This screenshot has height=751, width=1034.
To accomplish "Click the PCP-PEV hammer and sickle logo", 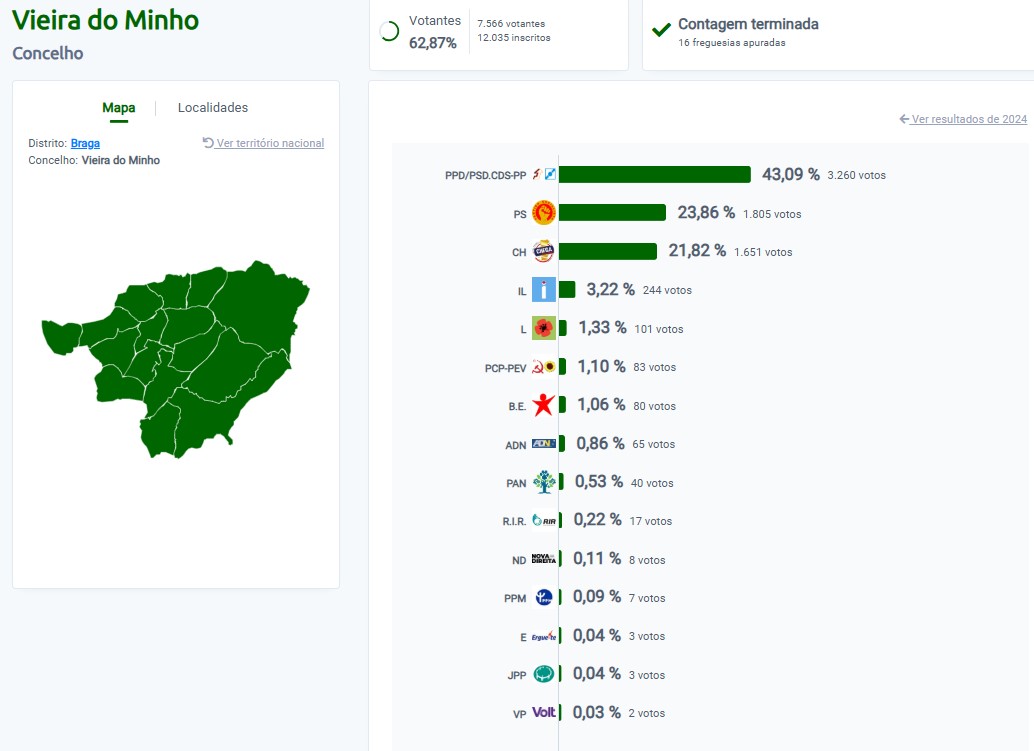I will click(x=543, y=367).
